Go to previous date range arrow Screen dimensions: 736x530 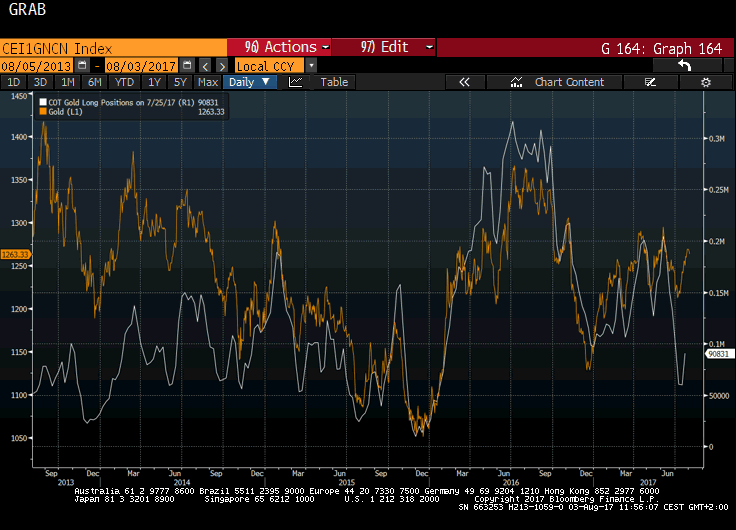click(205, 66)
